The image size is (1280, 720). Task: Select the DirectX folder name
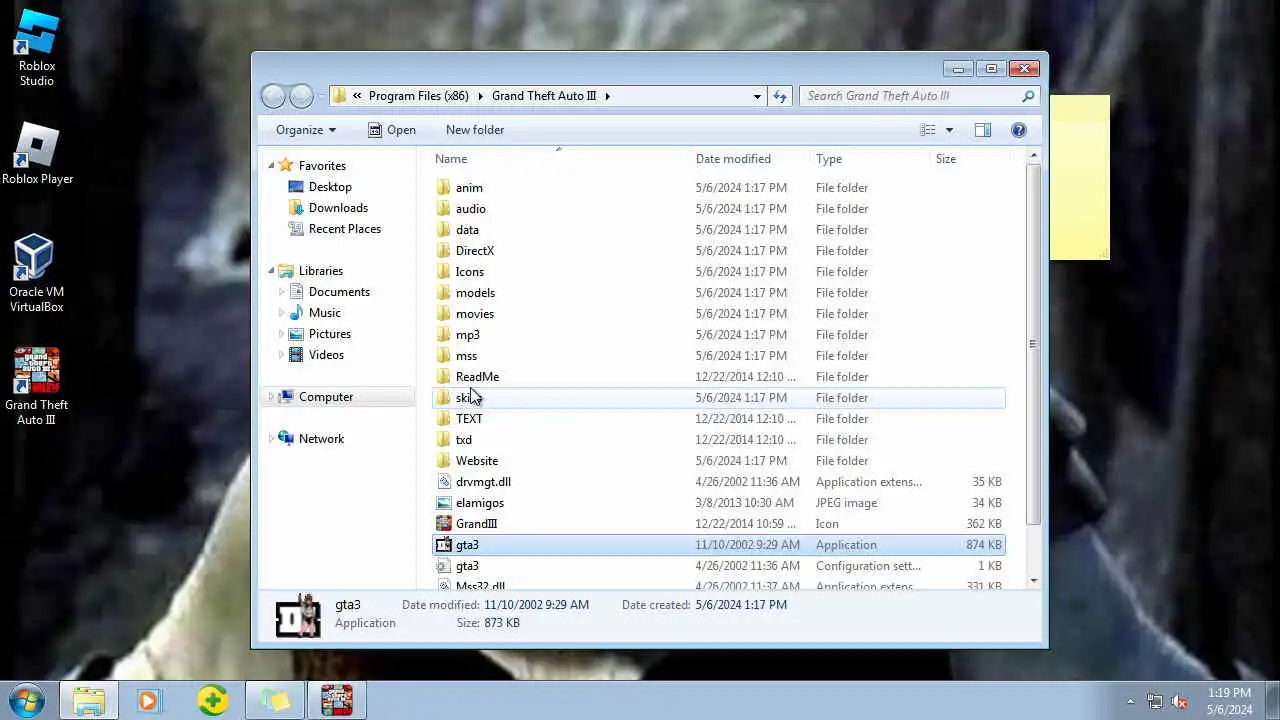475,251
